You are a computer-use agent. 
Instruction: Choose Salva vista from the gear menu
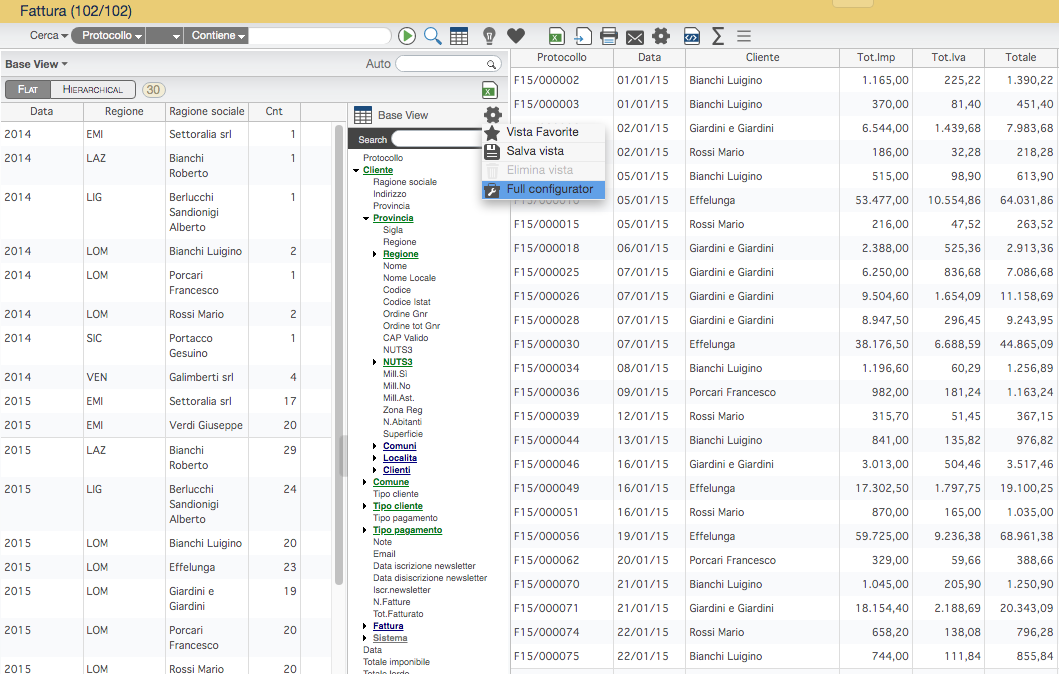[x=543, y=151]
